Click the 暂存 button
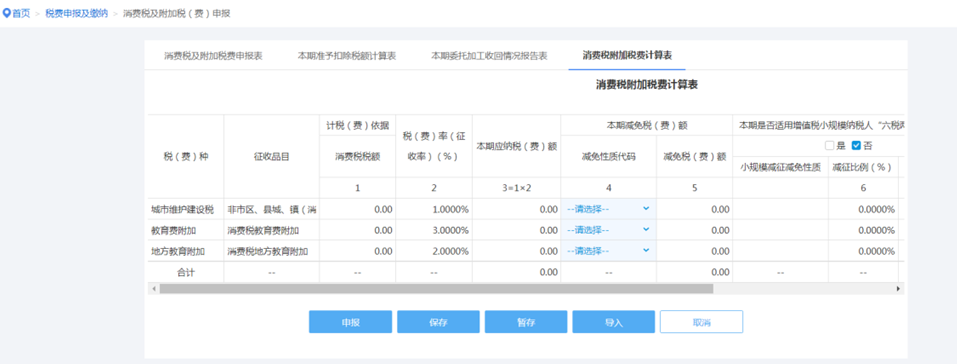 tap(526, 322)
